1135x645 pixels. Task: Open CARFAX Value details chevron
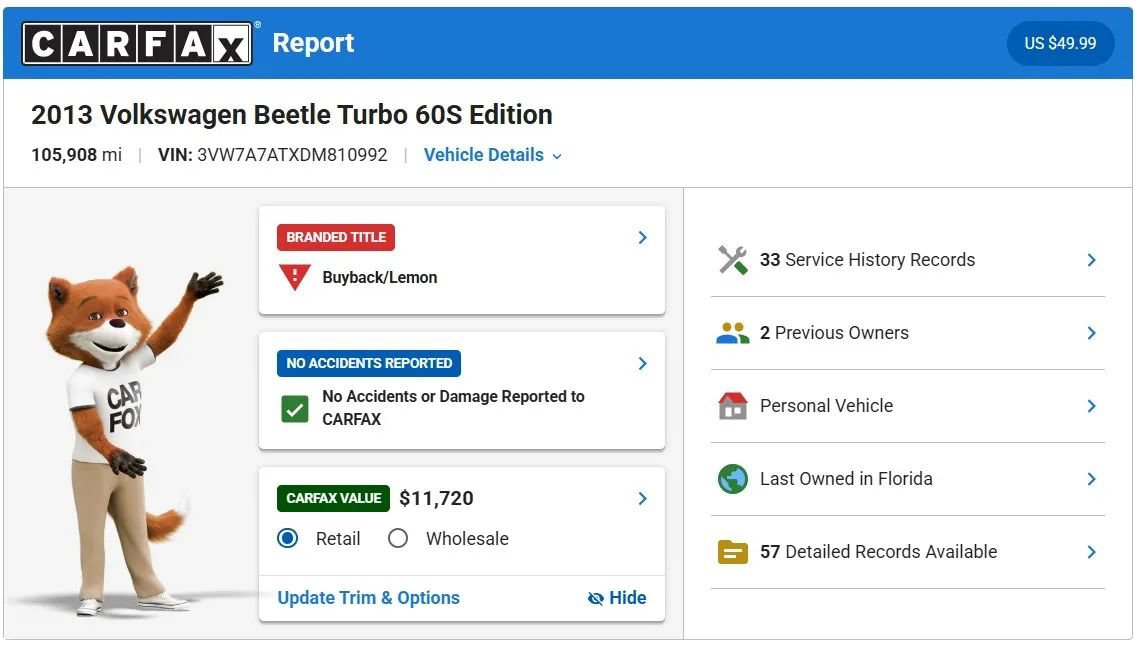click(642, 498)
